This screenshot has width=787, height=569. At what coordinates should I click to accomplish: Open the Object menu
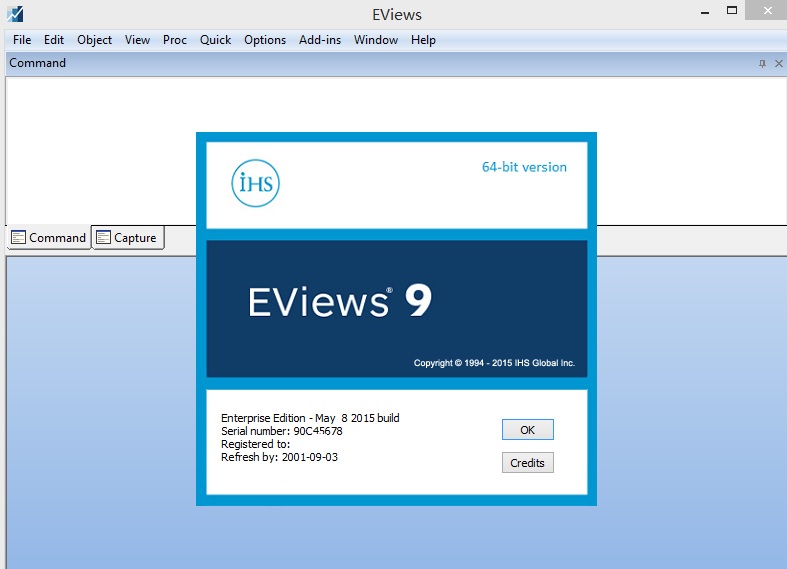click(94, 40)
